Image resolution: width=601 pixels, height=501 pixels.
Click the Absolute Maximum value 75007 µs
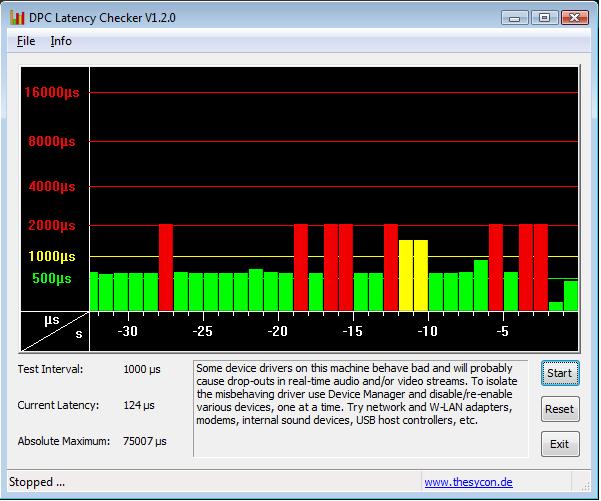click(x=145, y=441)
